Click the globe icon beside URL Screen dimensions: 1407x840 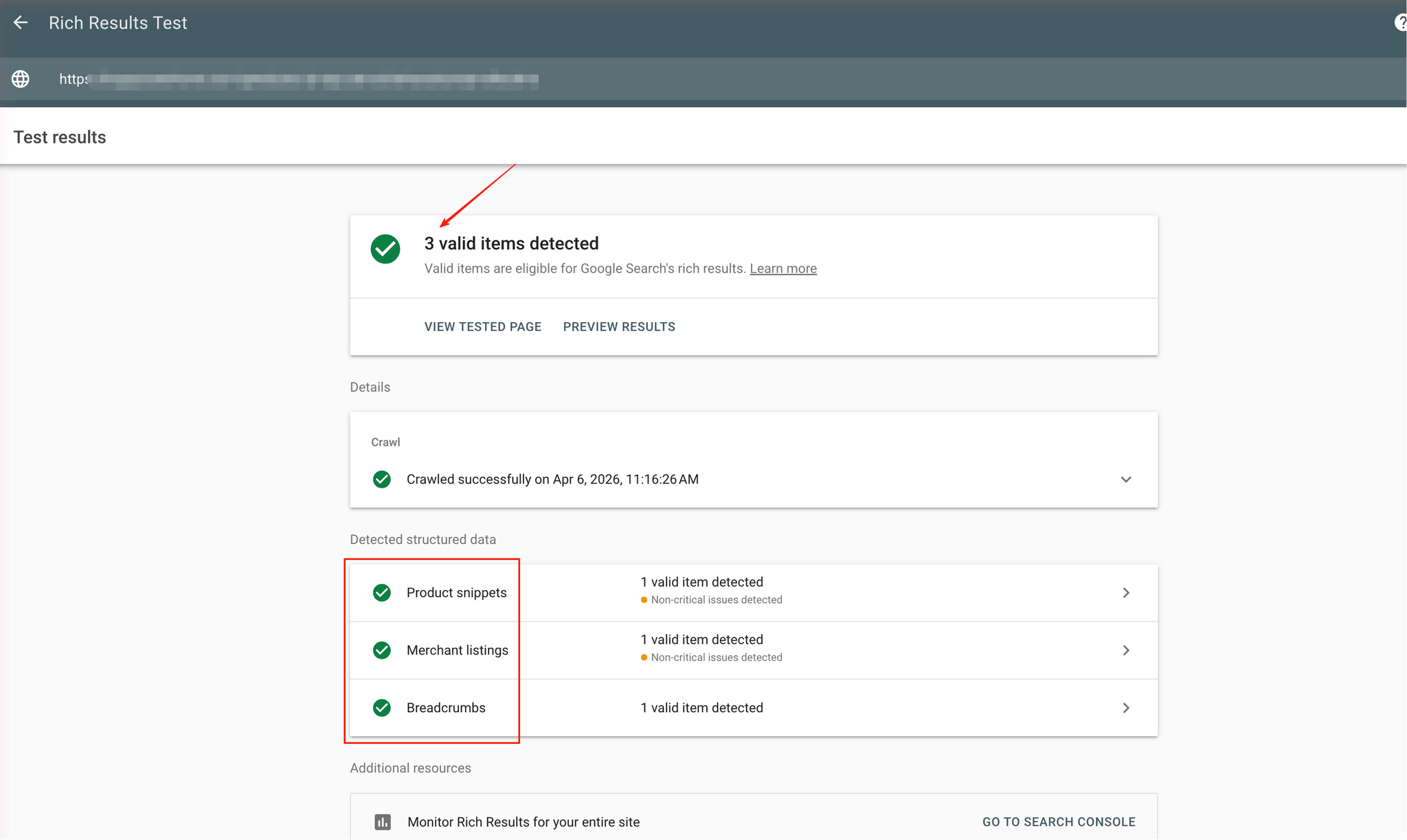21,79
